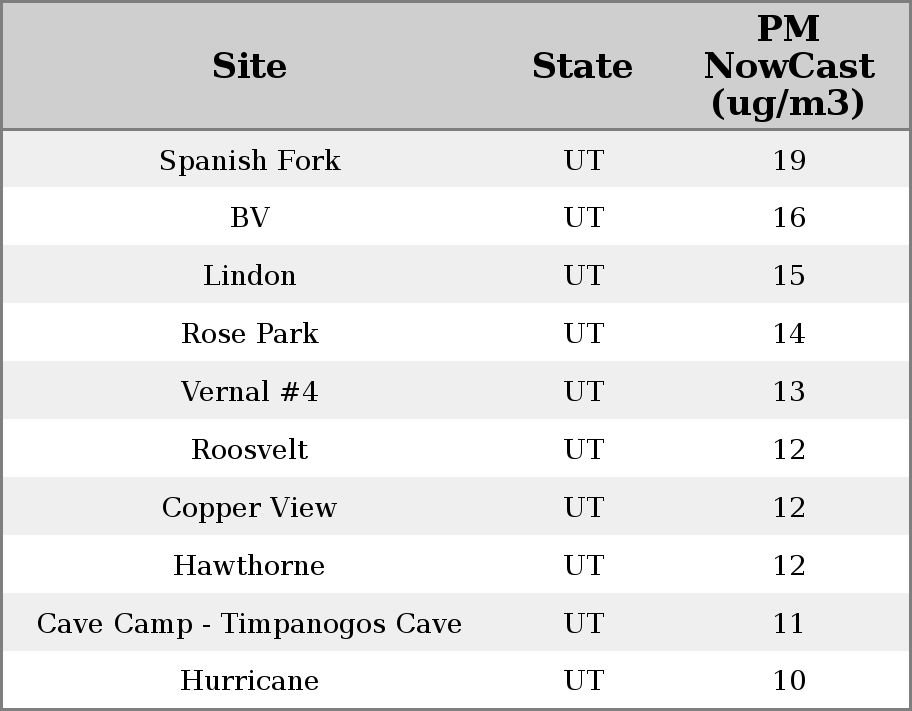This screenshot has height=711, width=912.
Task: Select the PM value 13 for Vernal #4
Action: (x=789, y=392)
